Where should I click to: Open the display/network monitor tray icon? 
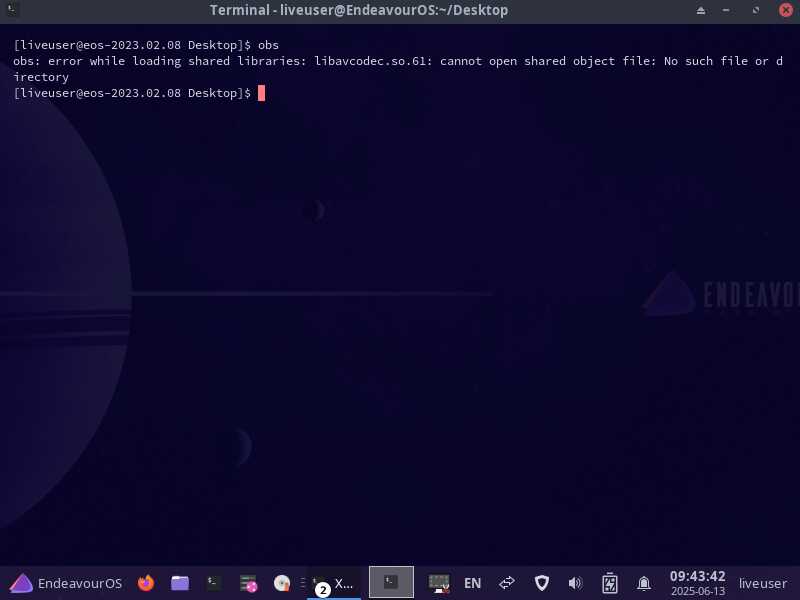coord(439,583)
